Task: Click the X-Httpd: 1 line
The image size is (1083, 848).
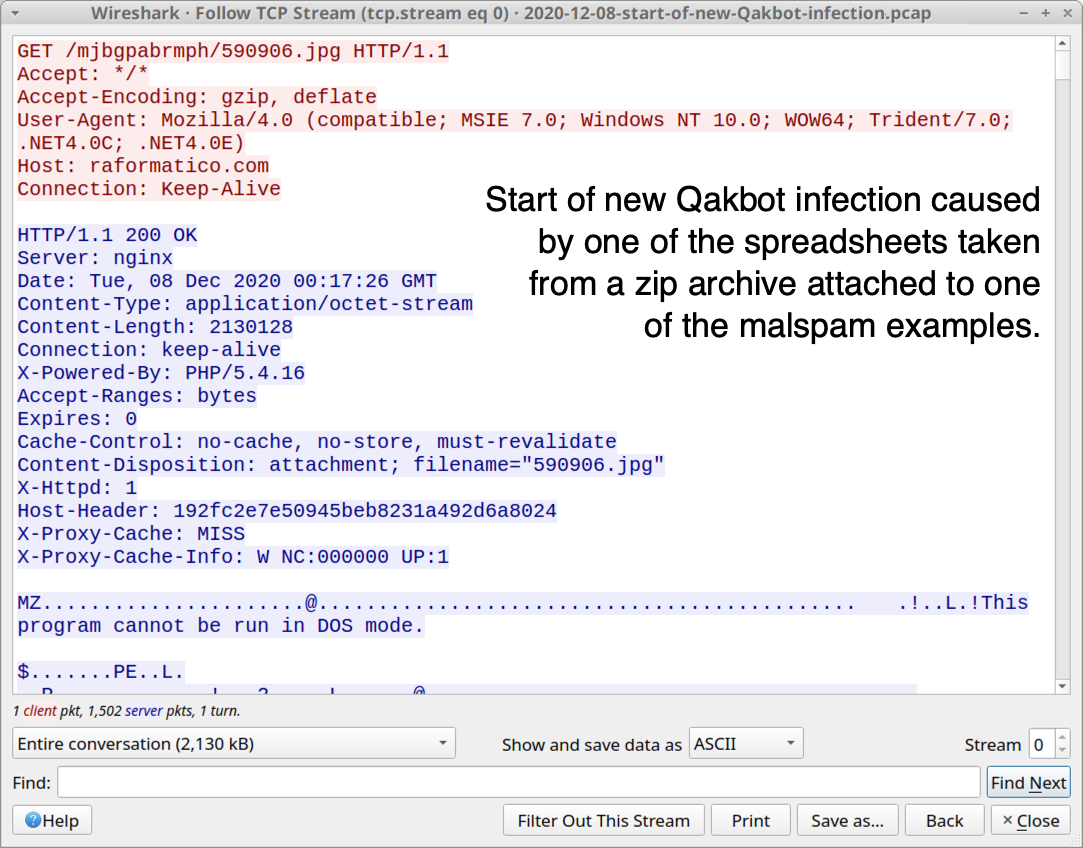Action: [77, 488]
